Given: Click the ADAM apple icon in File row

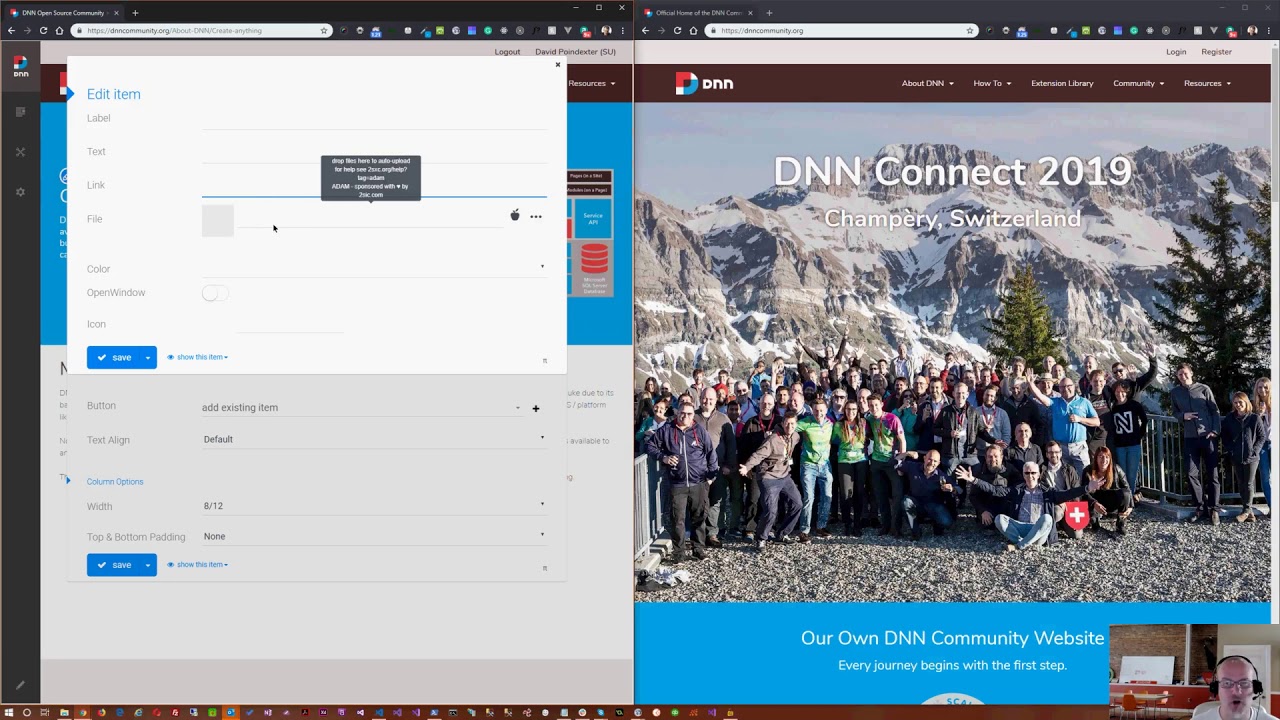Looking at the screenshot, I should pyautogui.click(x=515, y=216).
